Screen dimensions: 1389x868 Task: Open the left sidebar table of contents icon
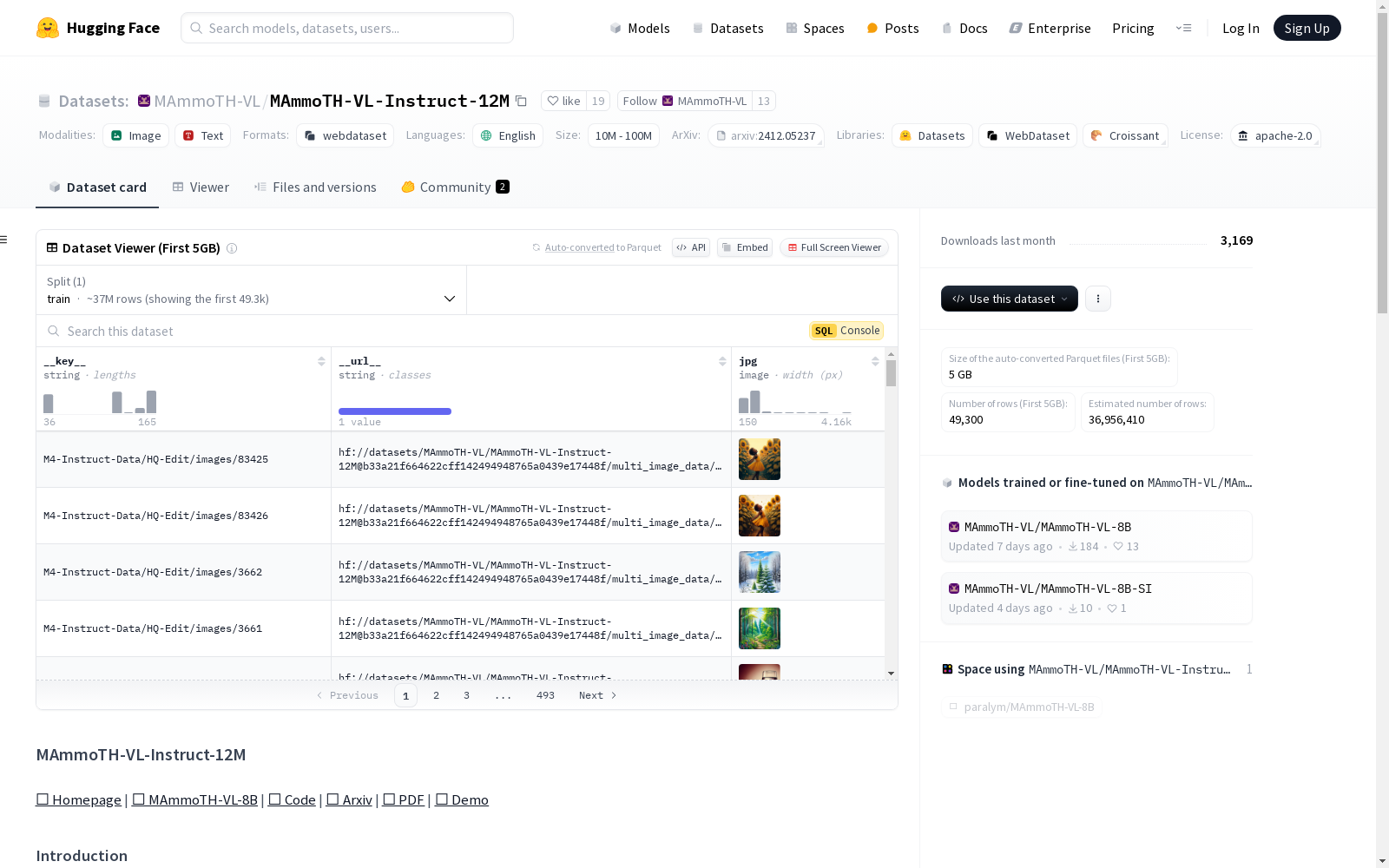coord(3,240)
